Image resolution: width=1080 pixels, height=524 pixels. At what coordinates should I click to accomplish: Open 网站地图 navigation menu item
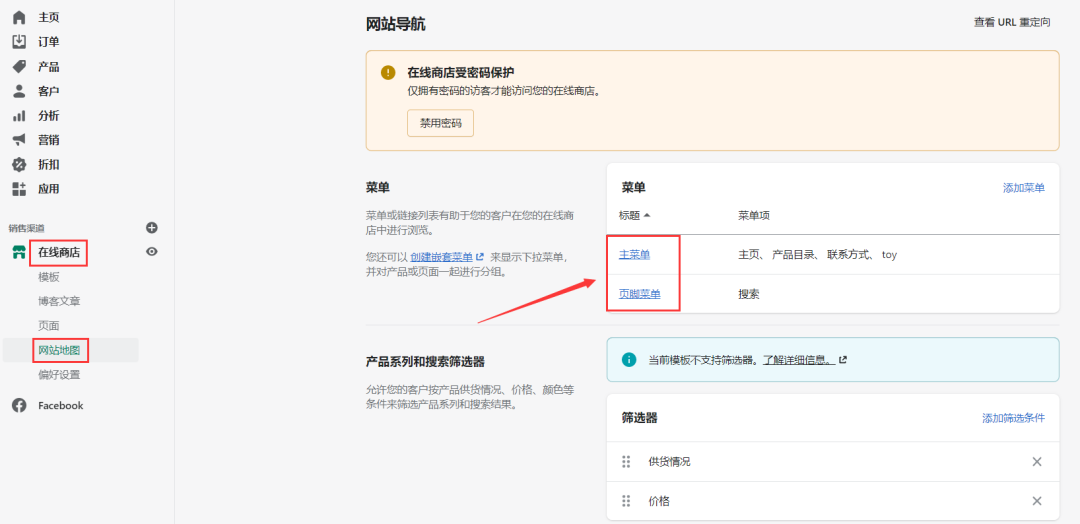click(x=59, y=350)
